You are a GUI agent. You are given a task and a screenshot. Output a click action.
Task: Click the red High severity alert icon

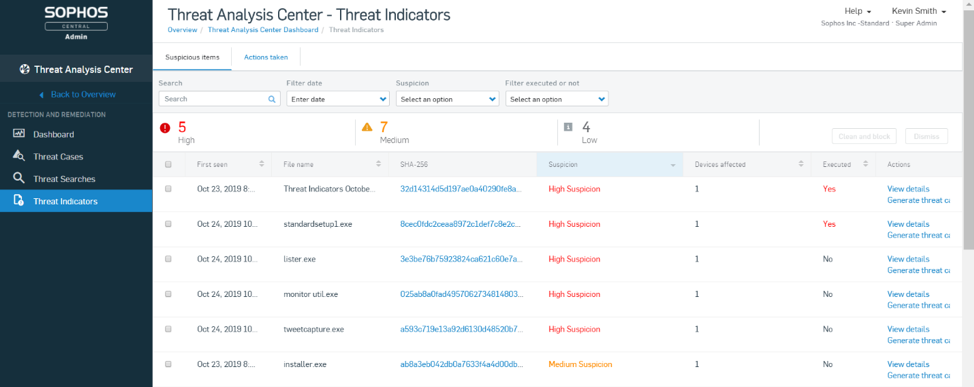pyautogui.click(x=165, y=128)
